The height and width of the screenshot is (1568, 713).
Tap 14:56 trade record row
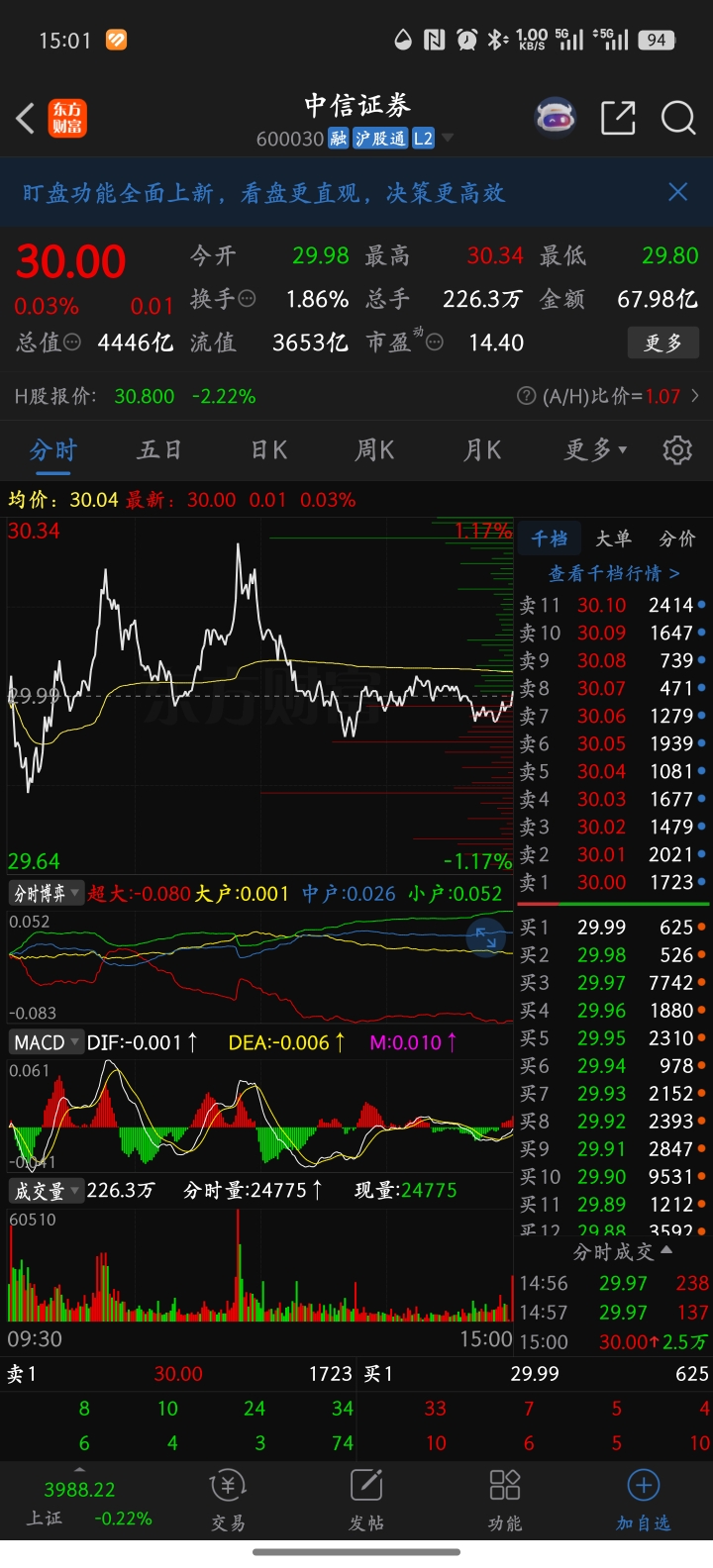coord(614,1283)
